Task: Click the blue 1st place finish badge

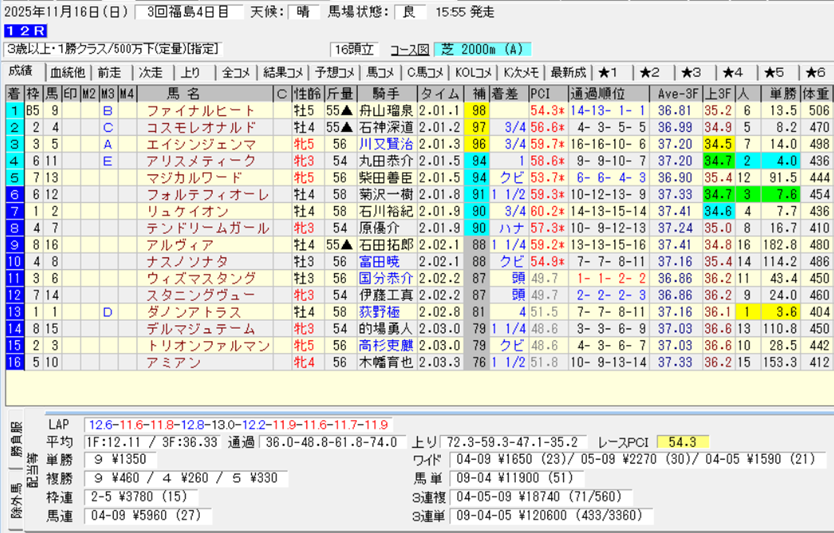Action: pyautogui.click(x=15, y=111)
